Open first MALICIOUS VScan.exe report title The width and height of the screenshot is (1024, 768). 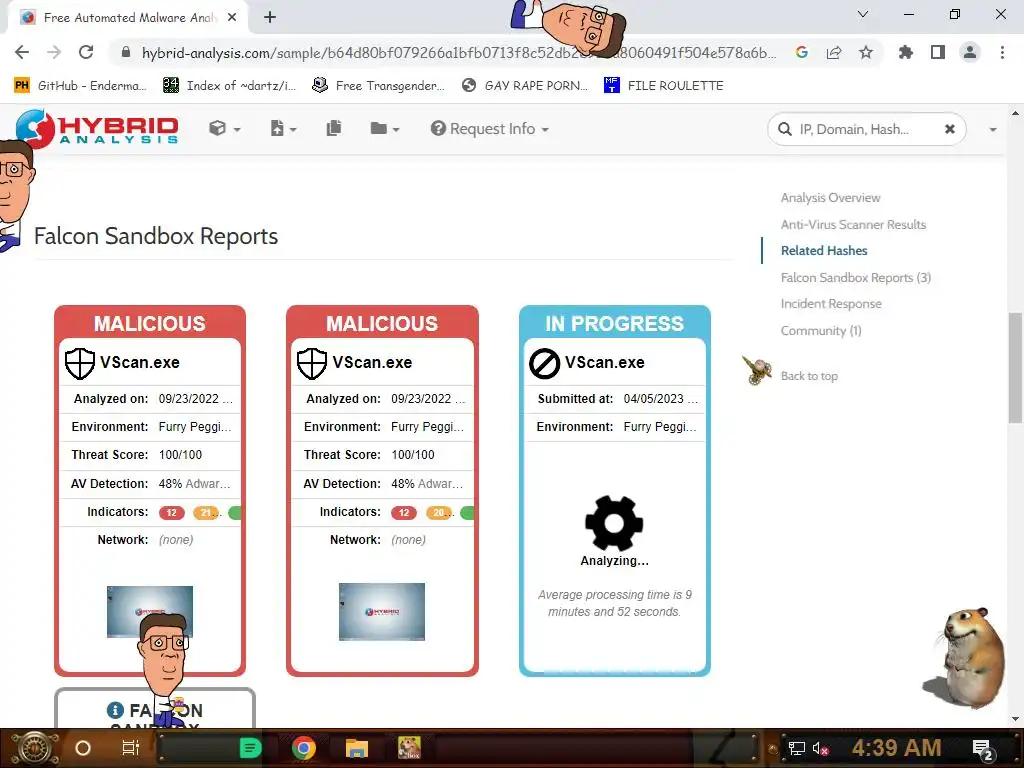tap(139, 362)
